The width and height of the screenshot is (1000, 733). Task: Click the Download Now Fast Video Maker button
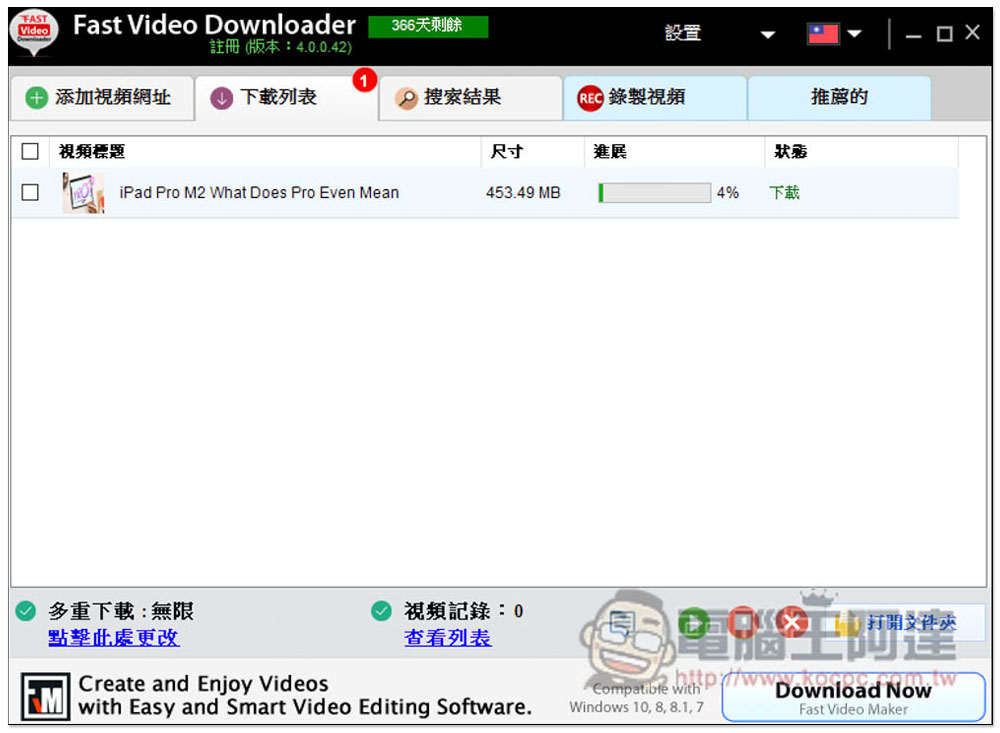click(853, 697)
